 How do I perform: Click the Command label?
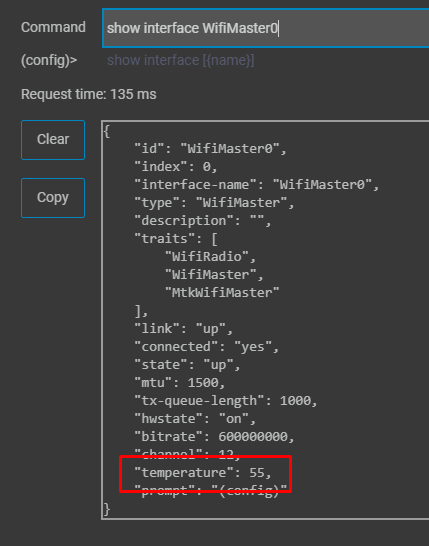[53, 27]
